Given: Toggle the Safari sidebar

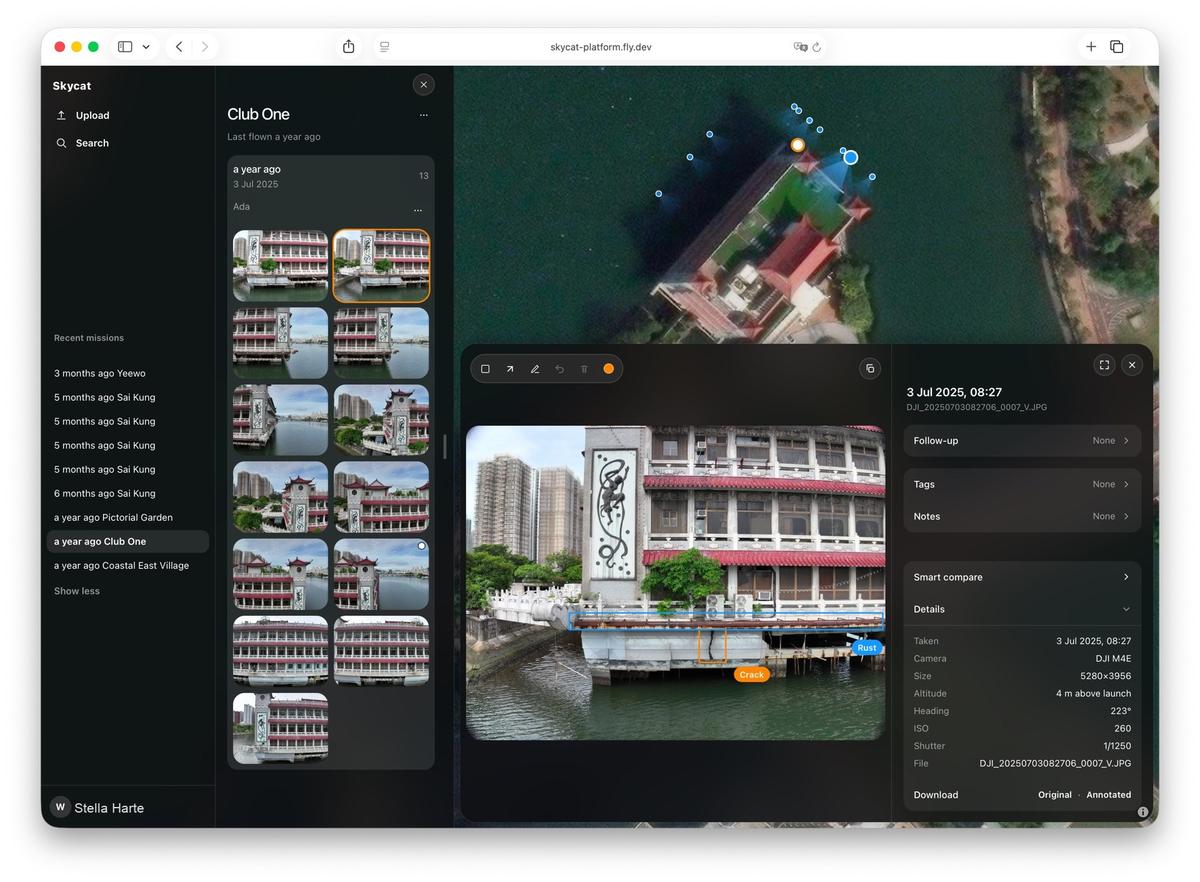Looking at the screenshot, I should pyautogui.click(x=125, y=47).
